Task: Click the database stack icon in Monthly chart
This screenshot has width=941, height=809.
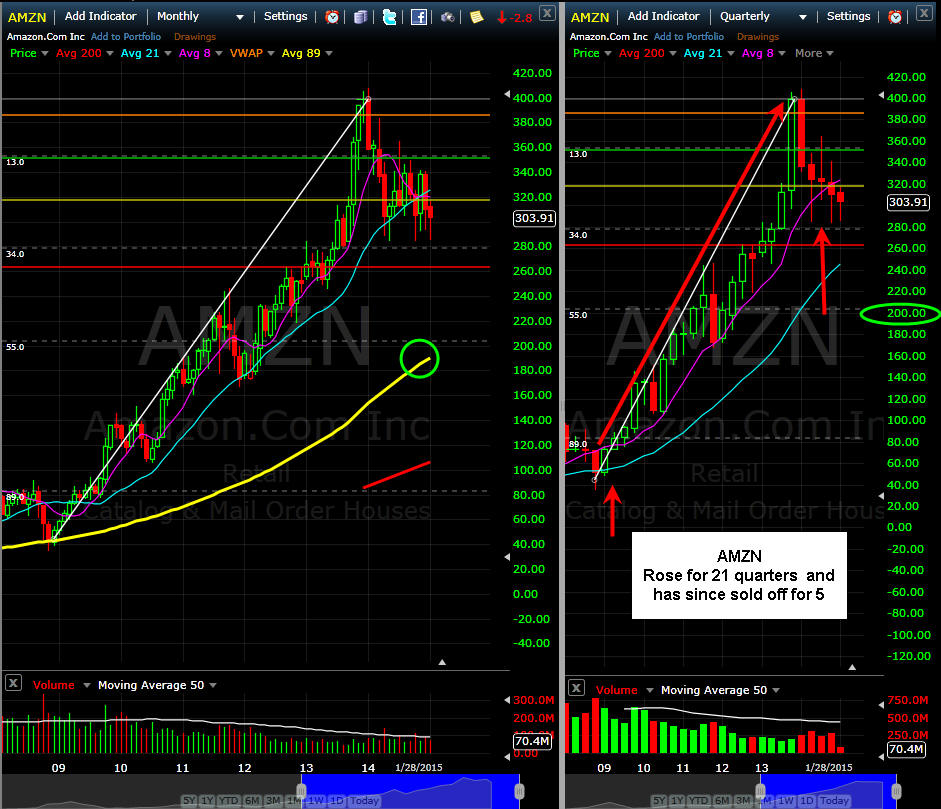Action: click(360, 17)
